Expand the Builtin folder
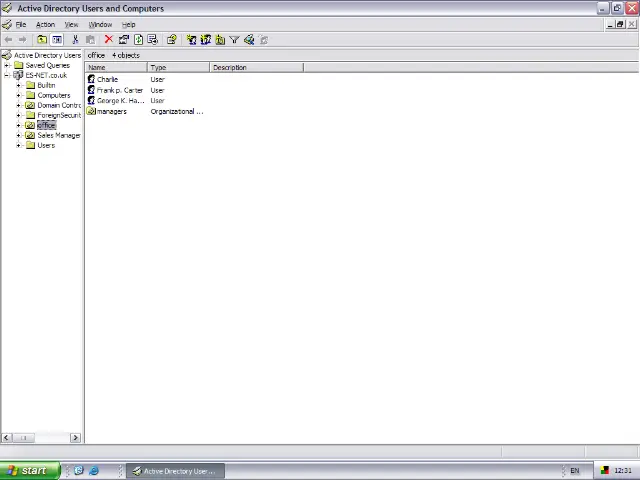The image size is (640, 480). (18, 85)
